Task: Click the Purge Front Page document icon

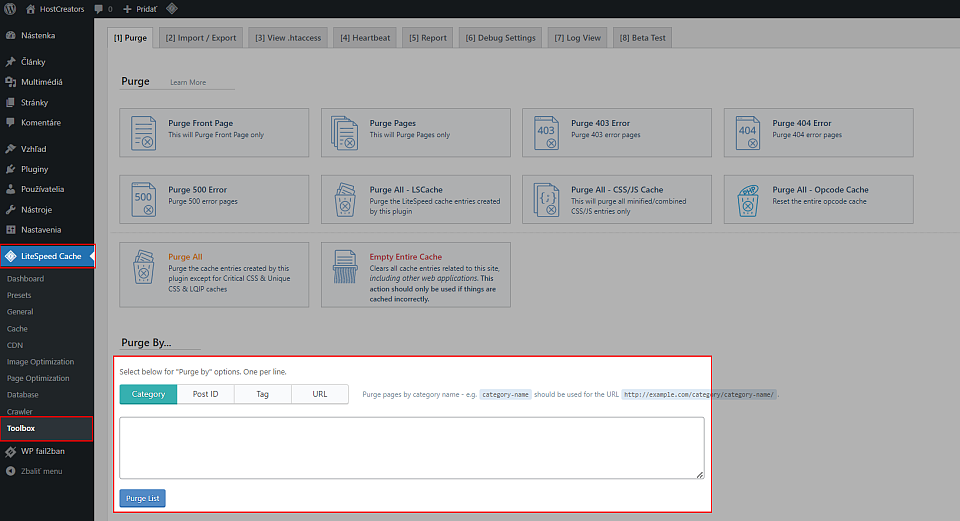Action: pos(143,133)
